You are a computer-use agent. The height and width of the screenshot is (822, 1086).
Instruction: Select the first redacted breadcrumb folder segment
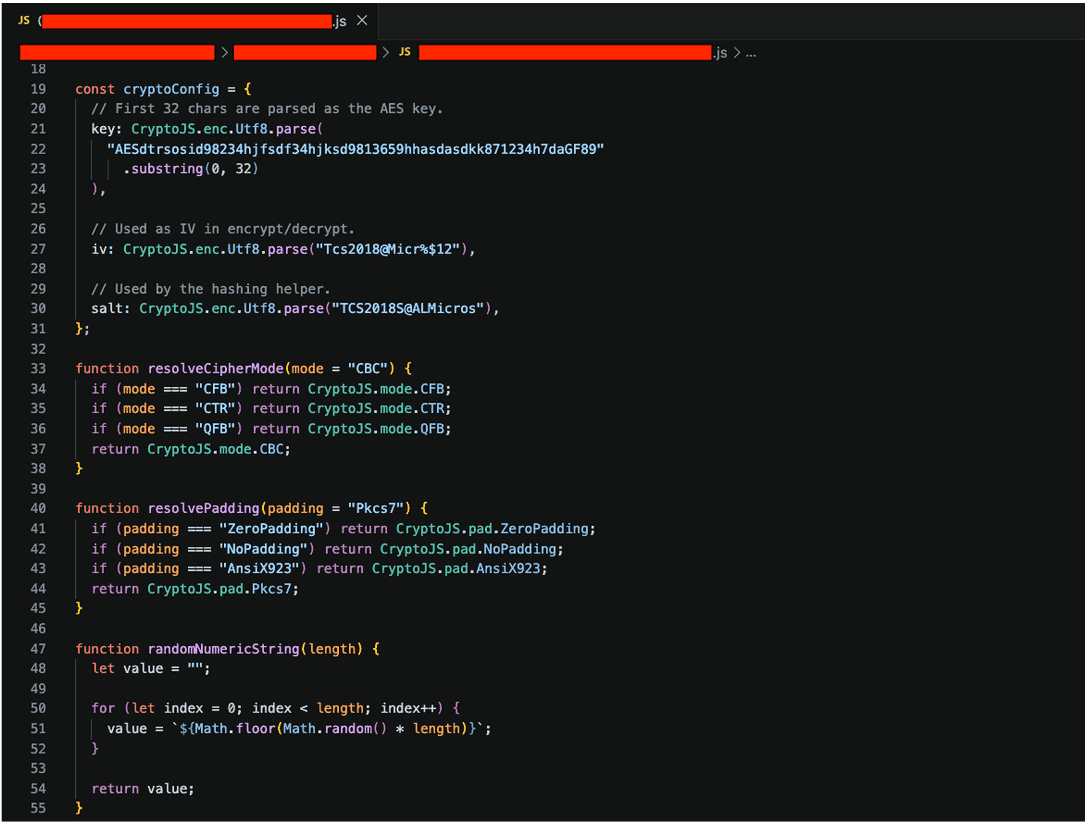pos(117,53)
